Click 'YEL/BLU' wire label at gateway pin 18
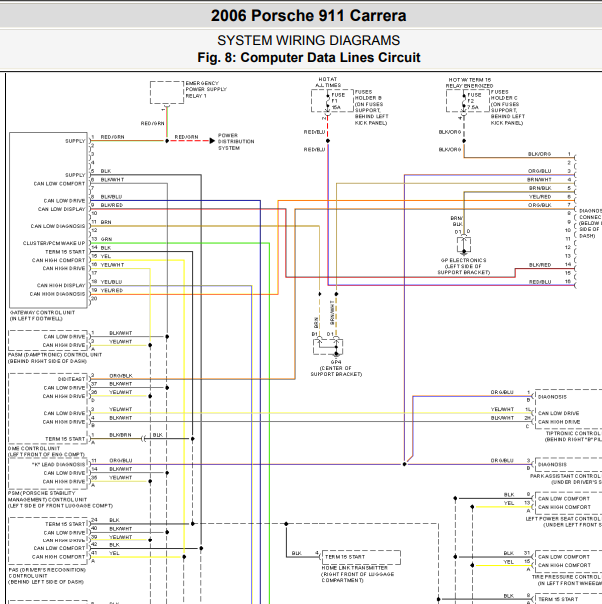The image size is (602, 604). pos(111,282)
